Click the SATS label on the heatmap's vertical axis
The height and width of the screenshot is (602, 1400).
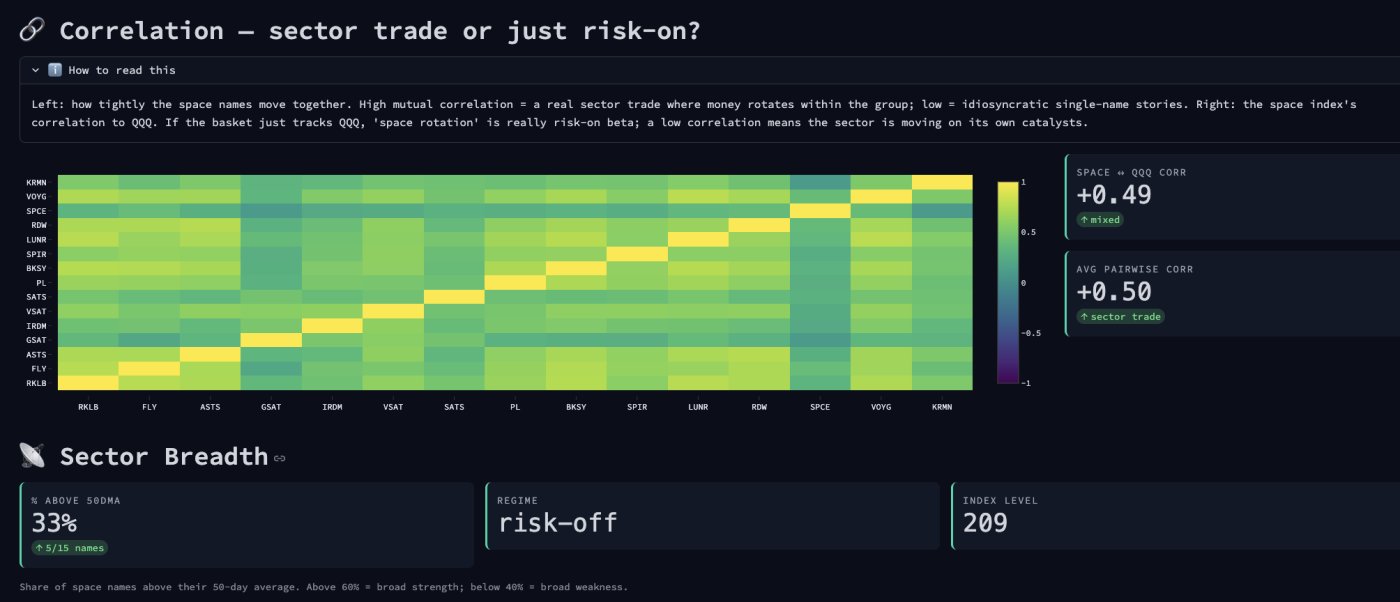37,297
